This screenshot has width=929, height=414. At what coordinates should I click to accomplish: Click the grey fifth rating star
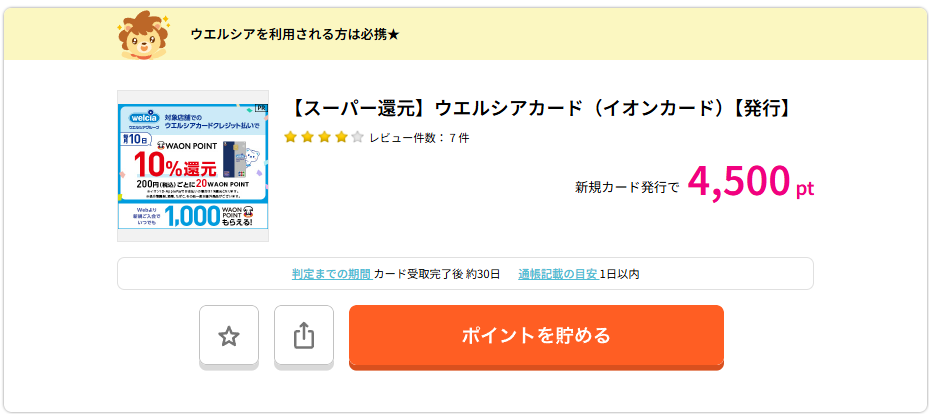357,138
